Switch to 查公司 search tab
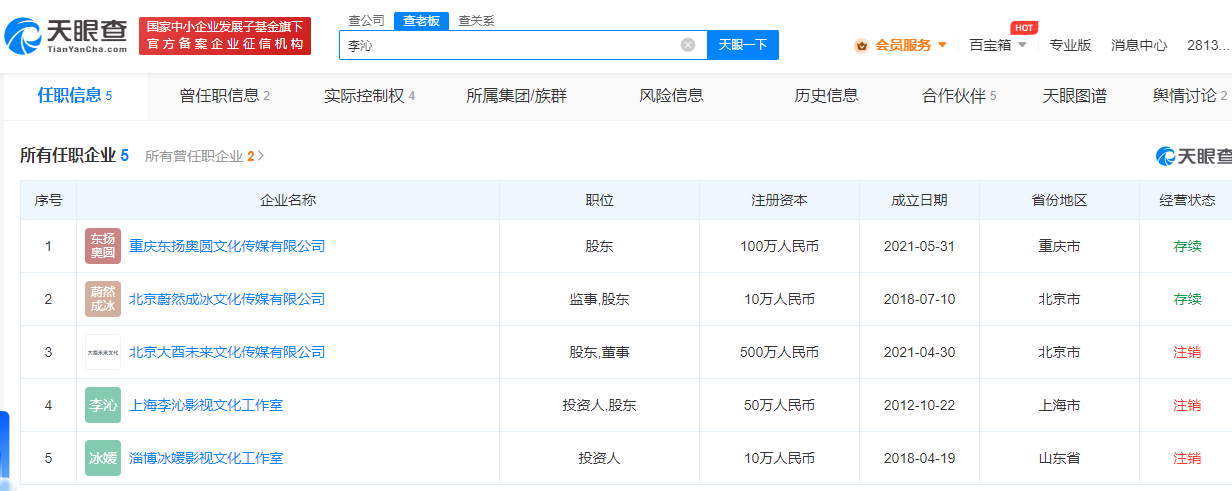This screenshot has height=491, width=1232. pyautogui.click(x=366, y=20)
